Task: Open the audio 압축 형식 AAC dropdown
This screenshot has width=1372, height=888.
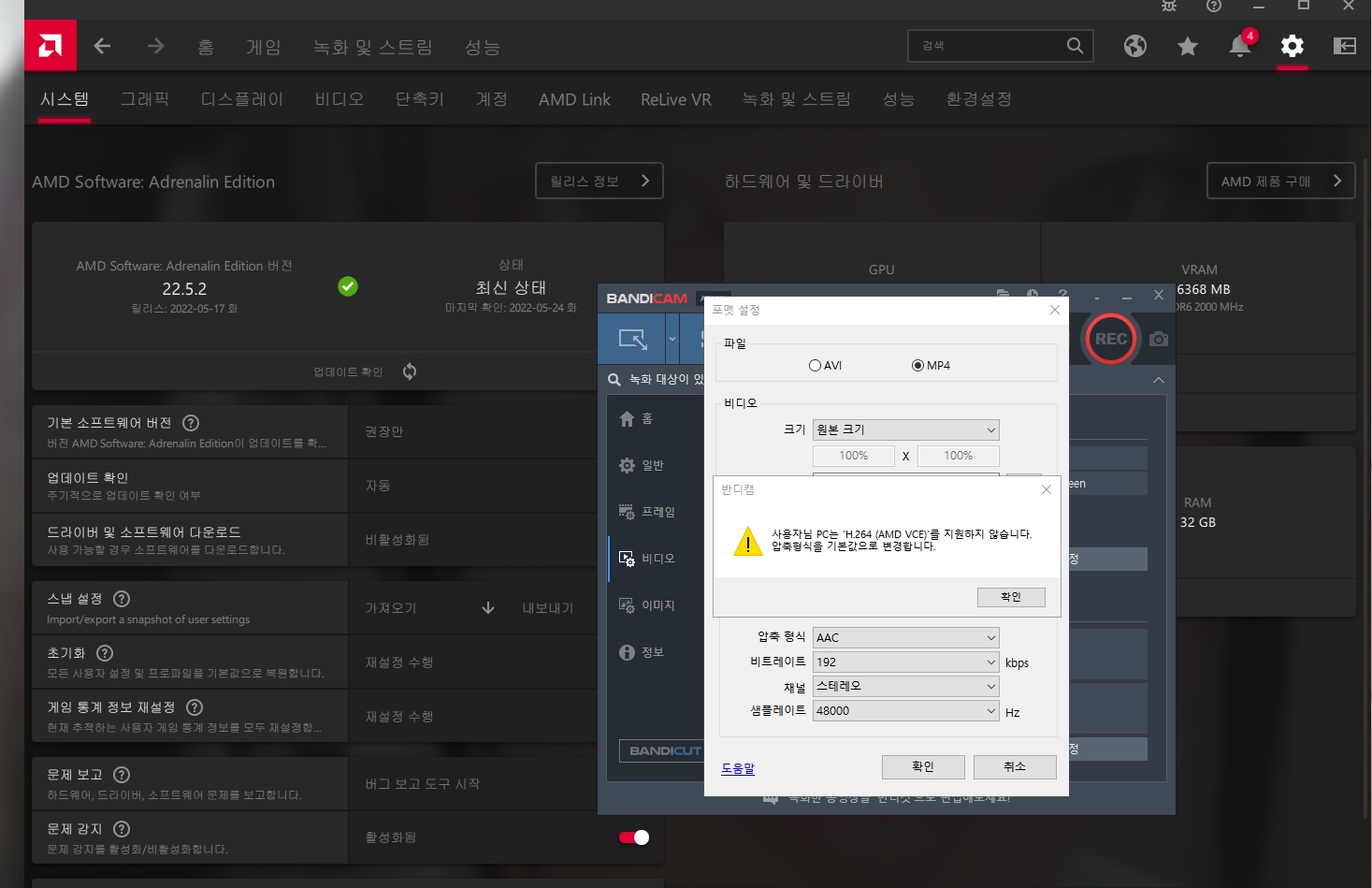Action: tap(905, 637)
